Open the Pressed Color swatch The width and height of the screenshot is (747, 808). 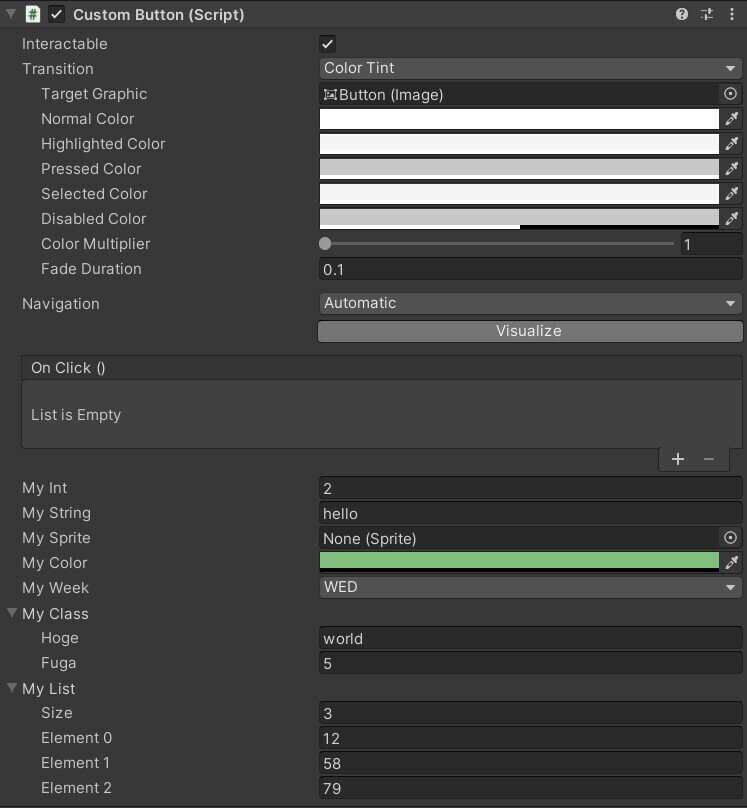519,169
